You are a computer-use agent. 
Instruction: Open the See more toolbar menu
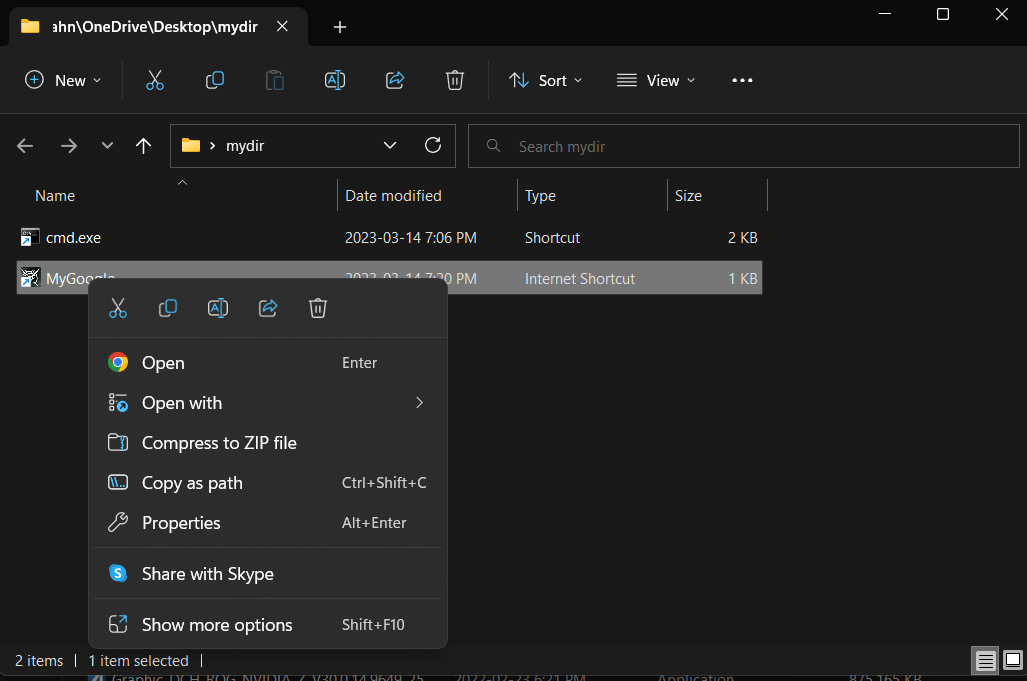pos(741,80)
